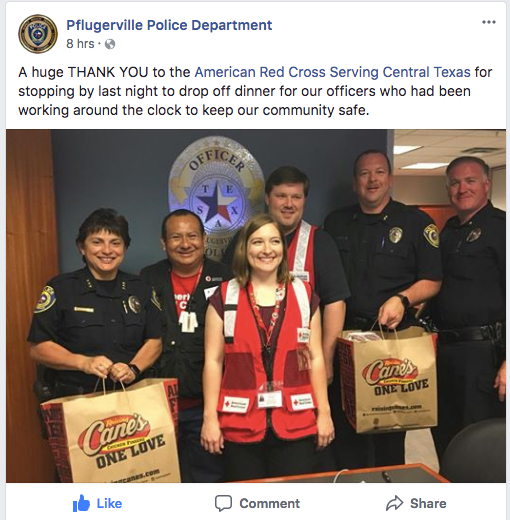Open American Red Cross Serving Central Texas link

332,72
